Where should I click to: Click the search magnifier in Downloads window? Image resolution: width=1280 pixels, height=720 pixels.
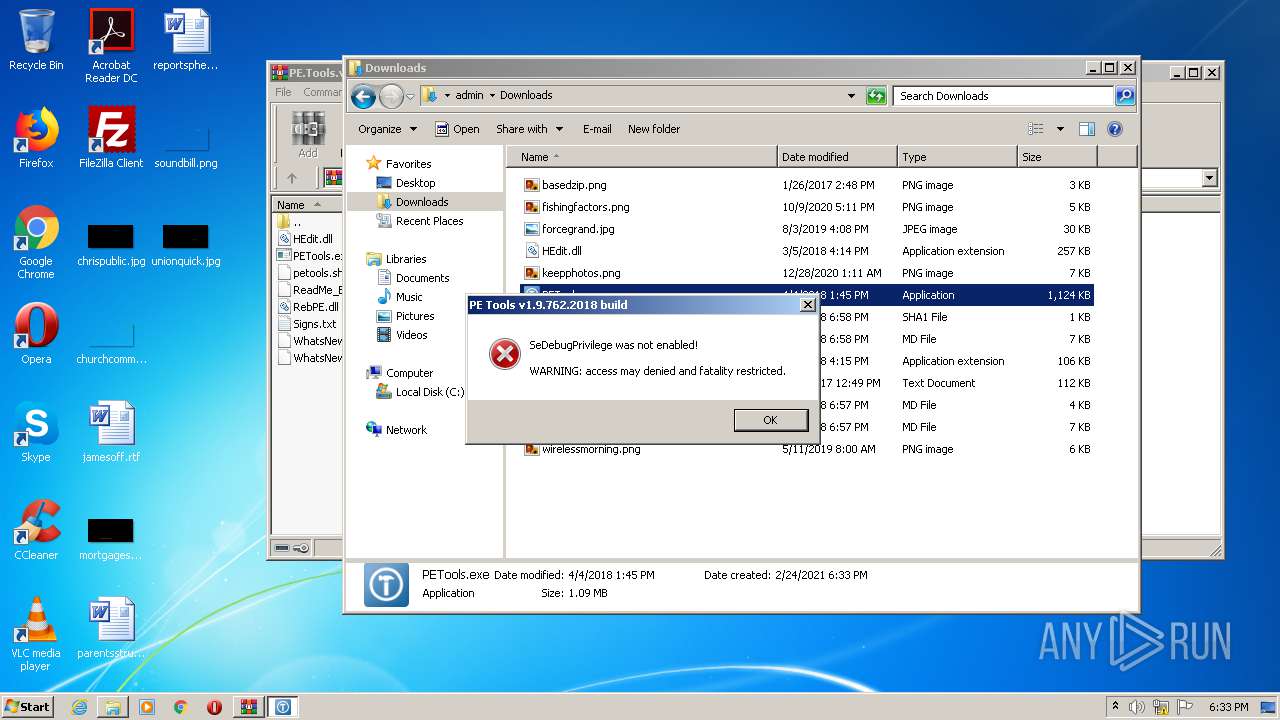pyautogui.click(x=1125, y=96)
